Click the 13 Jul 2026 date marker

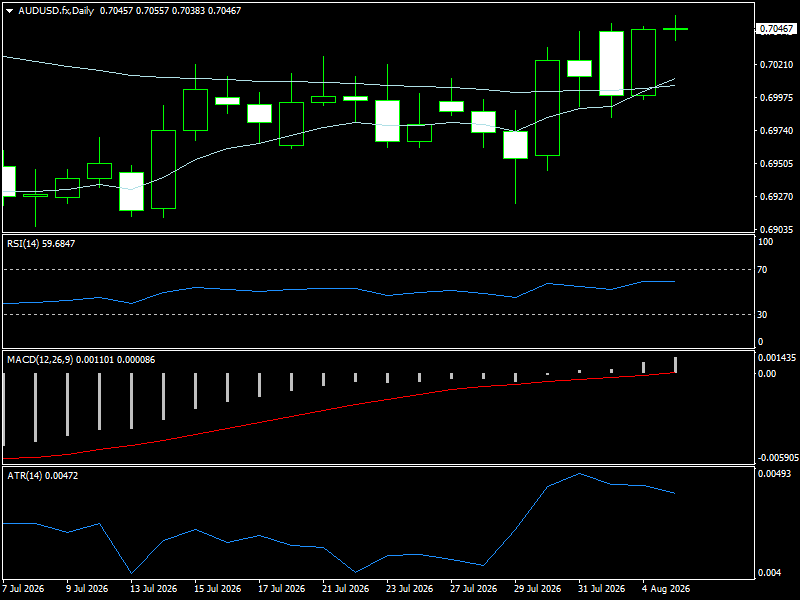pos(154,589)
